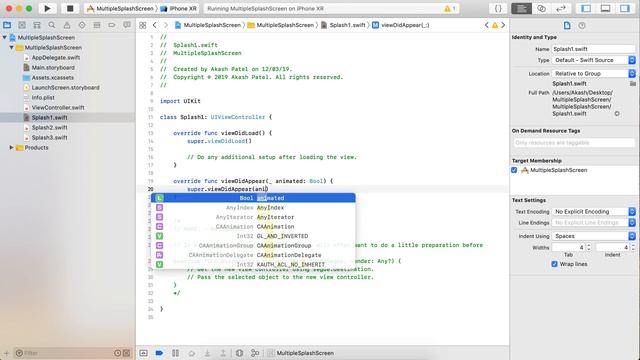640x360 pixels.
Task: Collapse the MultipleSplashScreen project root
Action: pos(4,38)
